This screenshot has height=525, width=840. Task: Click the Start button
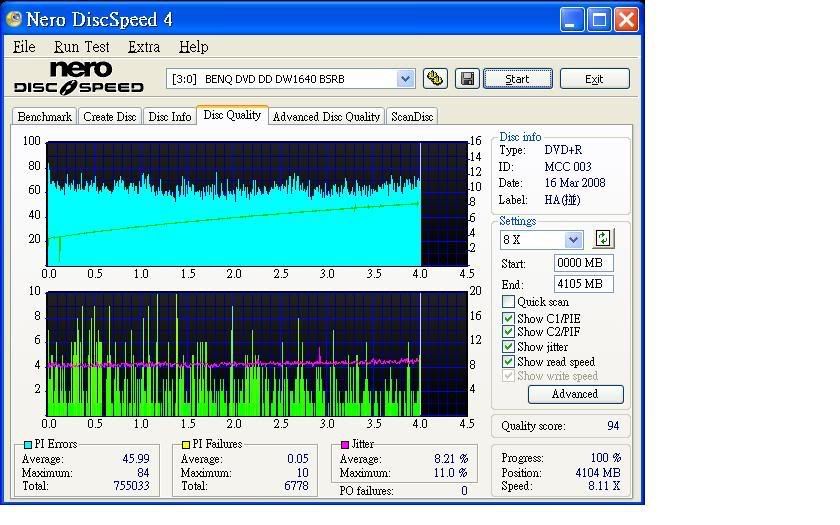(x=518, y=79)
